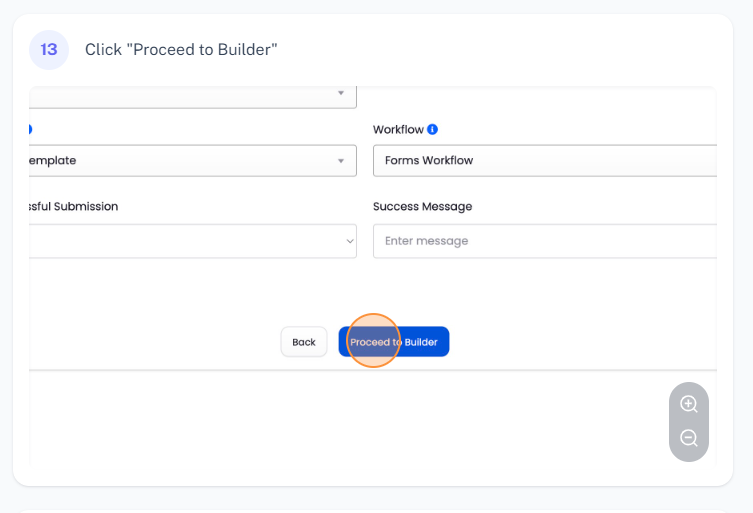Click the info icon beside Workflow
Image resolution: width=753 pixels, height=513 pixels.
pyautogui.click(x=432, y=129)
